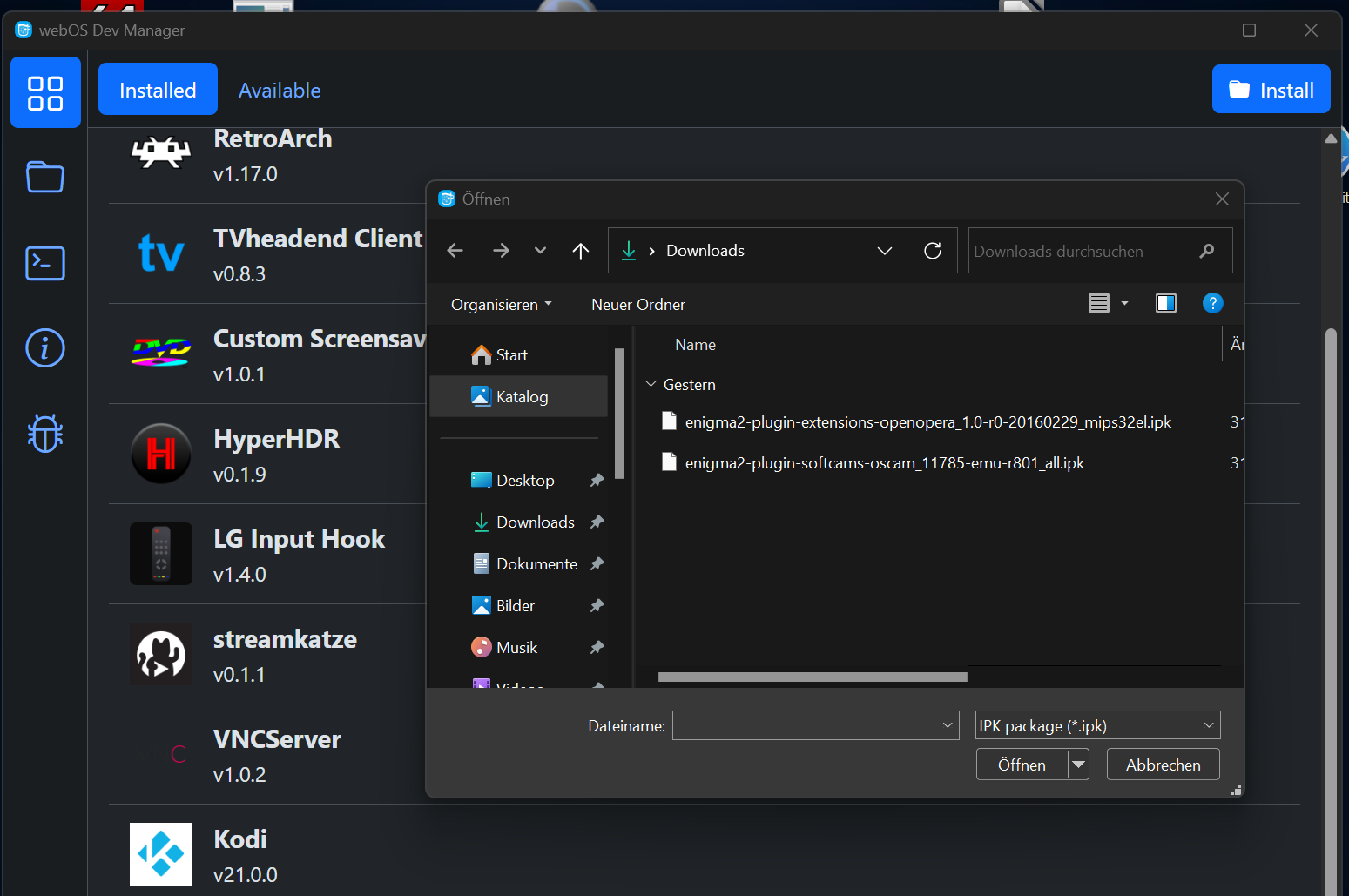Image resolution: width=1349 pixels, height=896 pixels.
Task: Open the Debugging sidebar panel
Action: pos(45,433)
